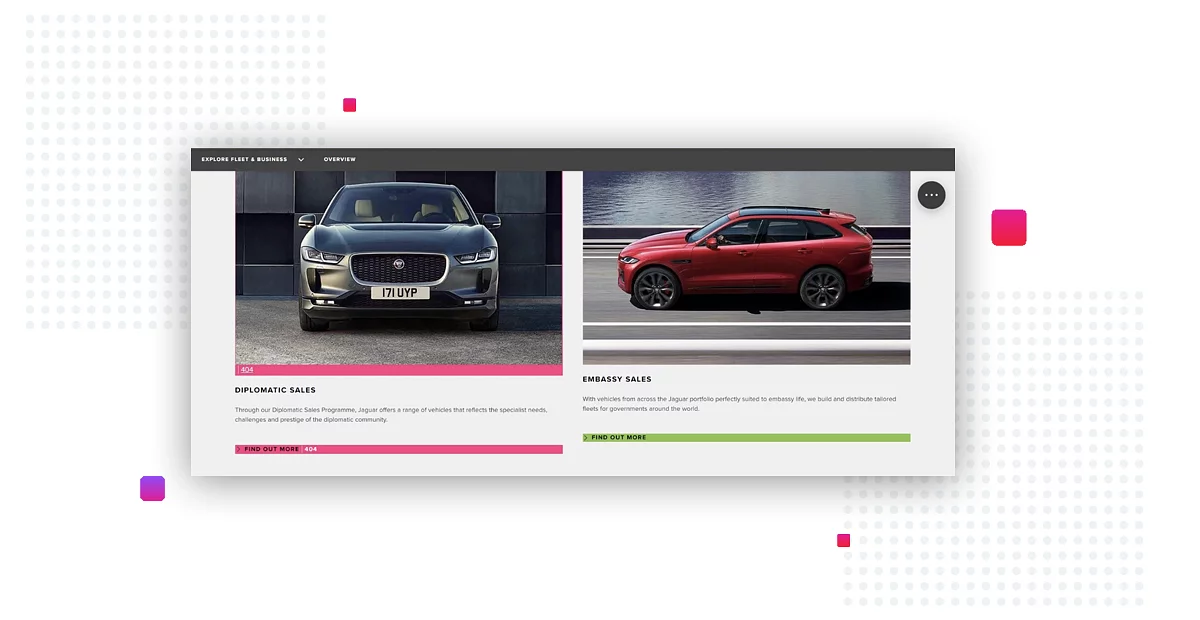The height and width of the screenshot is (620, 1200).
Task: Click the Diplomatic Sales Programme description text
Action: pos(391,415)
